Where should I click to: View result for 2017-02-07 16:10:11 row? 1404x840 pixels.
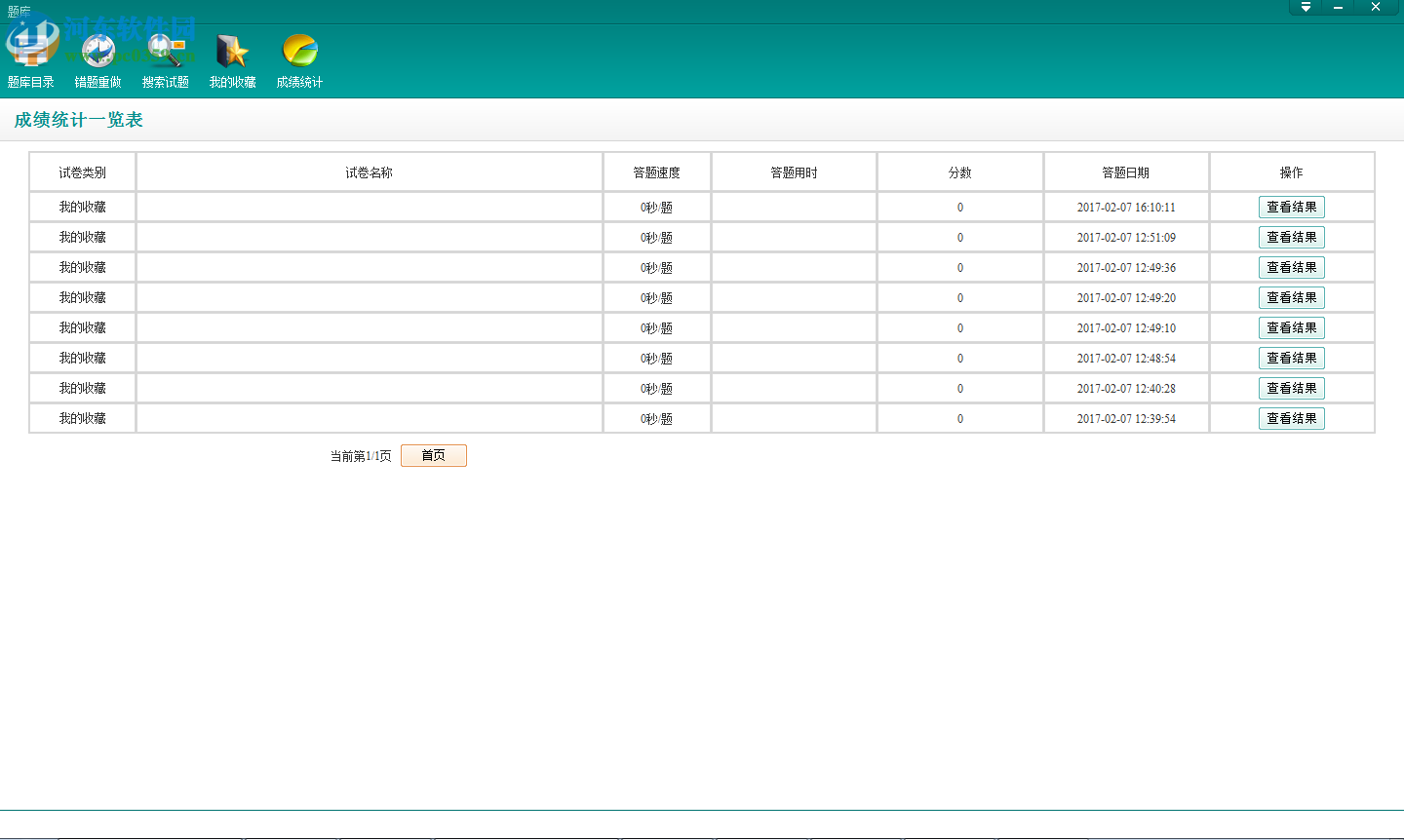(1292, 207)
